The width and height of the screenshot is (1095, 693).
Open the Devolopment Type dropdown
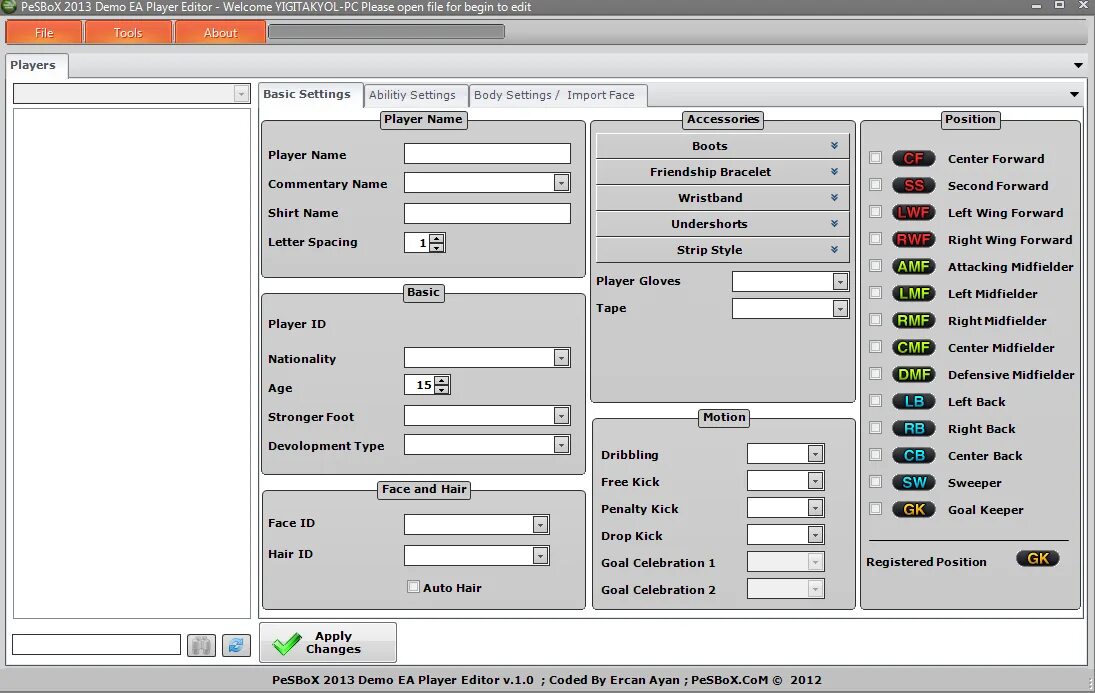[x=561, y=445]
